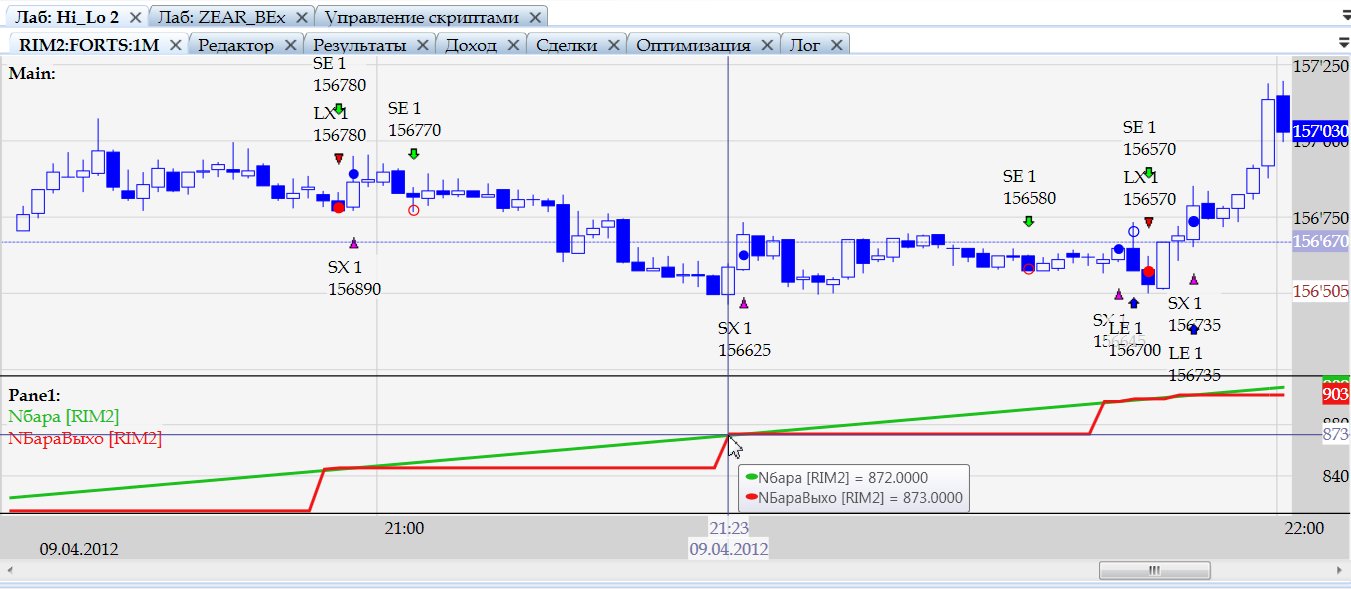Close the Результаты tab

point(423,45)
